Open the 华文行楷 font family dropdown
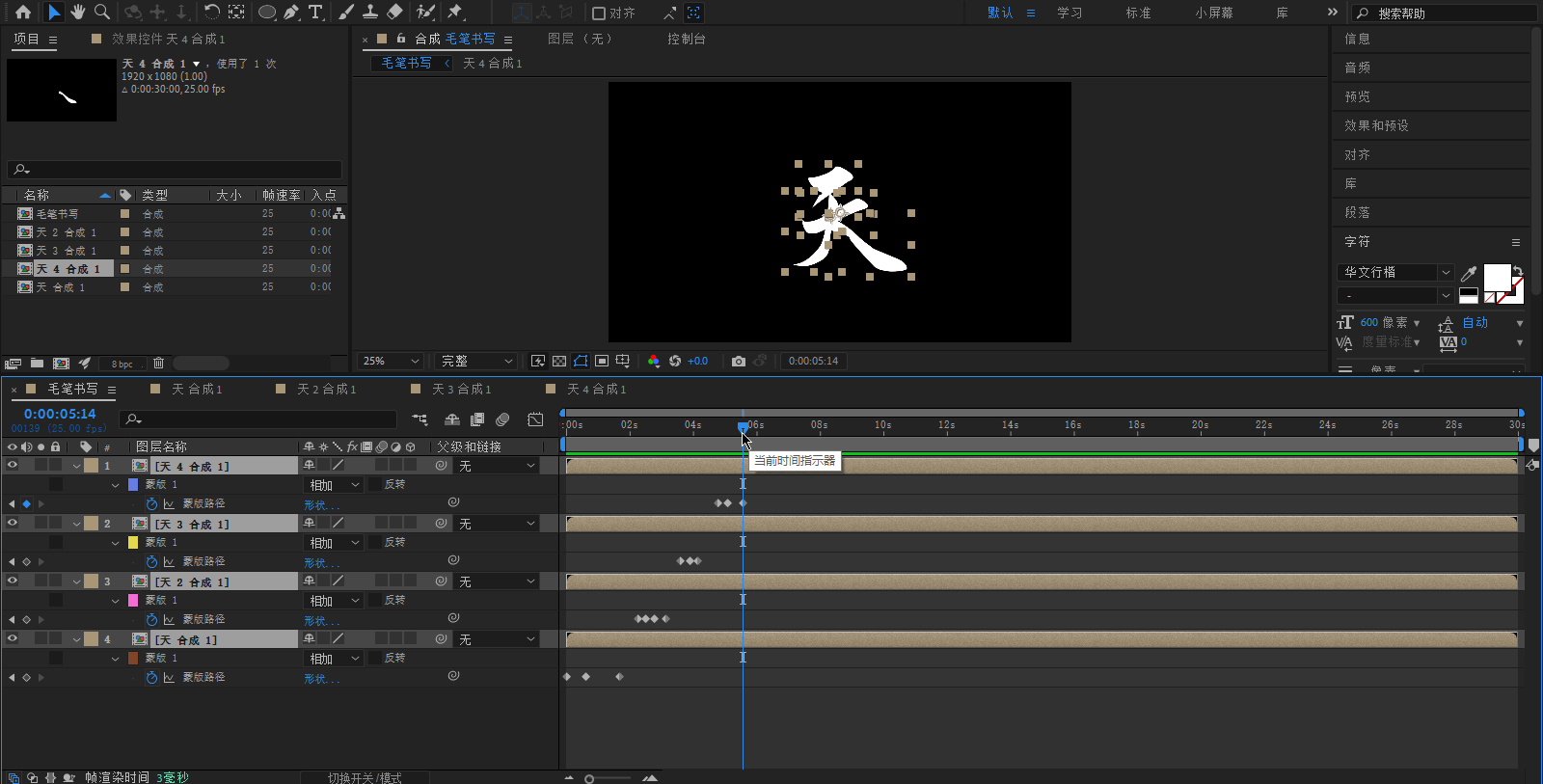The width and height of the screenshot is (1543, 784). pyautogui.click(x=1395, y=273)
